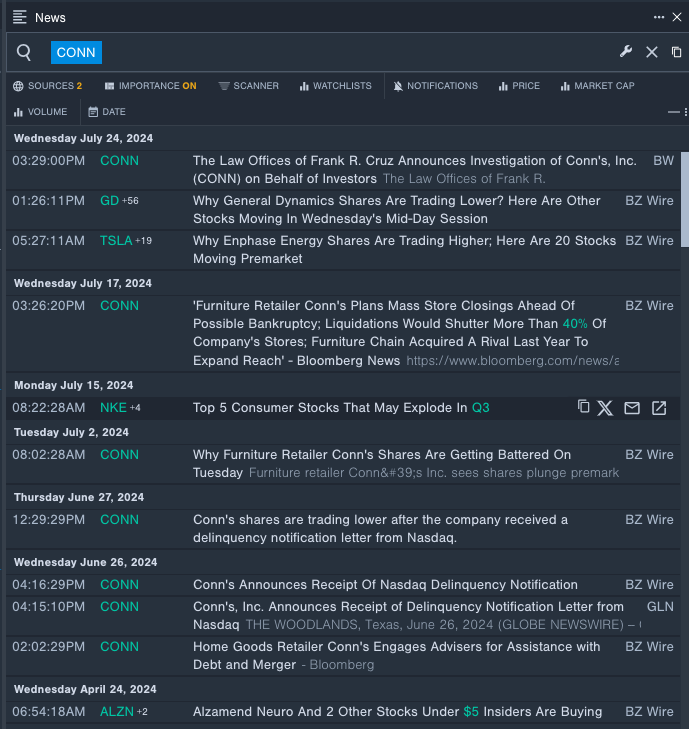Copy the Top 5 Consumer Stocks headline
689x729 pixels.
(583, 407)
